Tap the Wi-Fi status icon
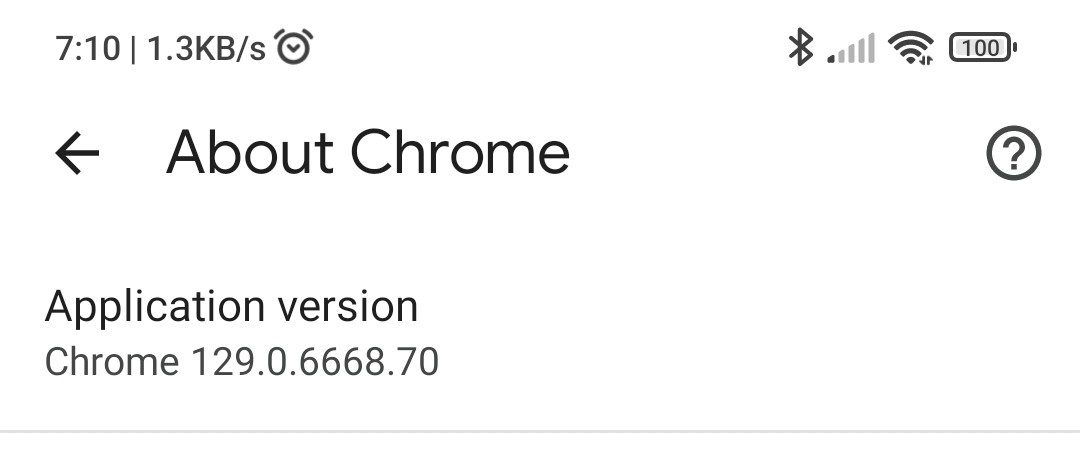 pyautogui.click(x=910, y=47)
